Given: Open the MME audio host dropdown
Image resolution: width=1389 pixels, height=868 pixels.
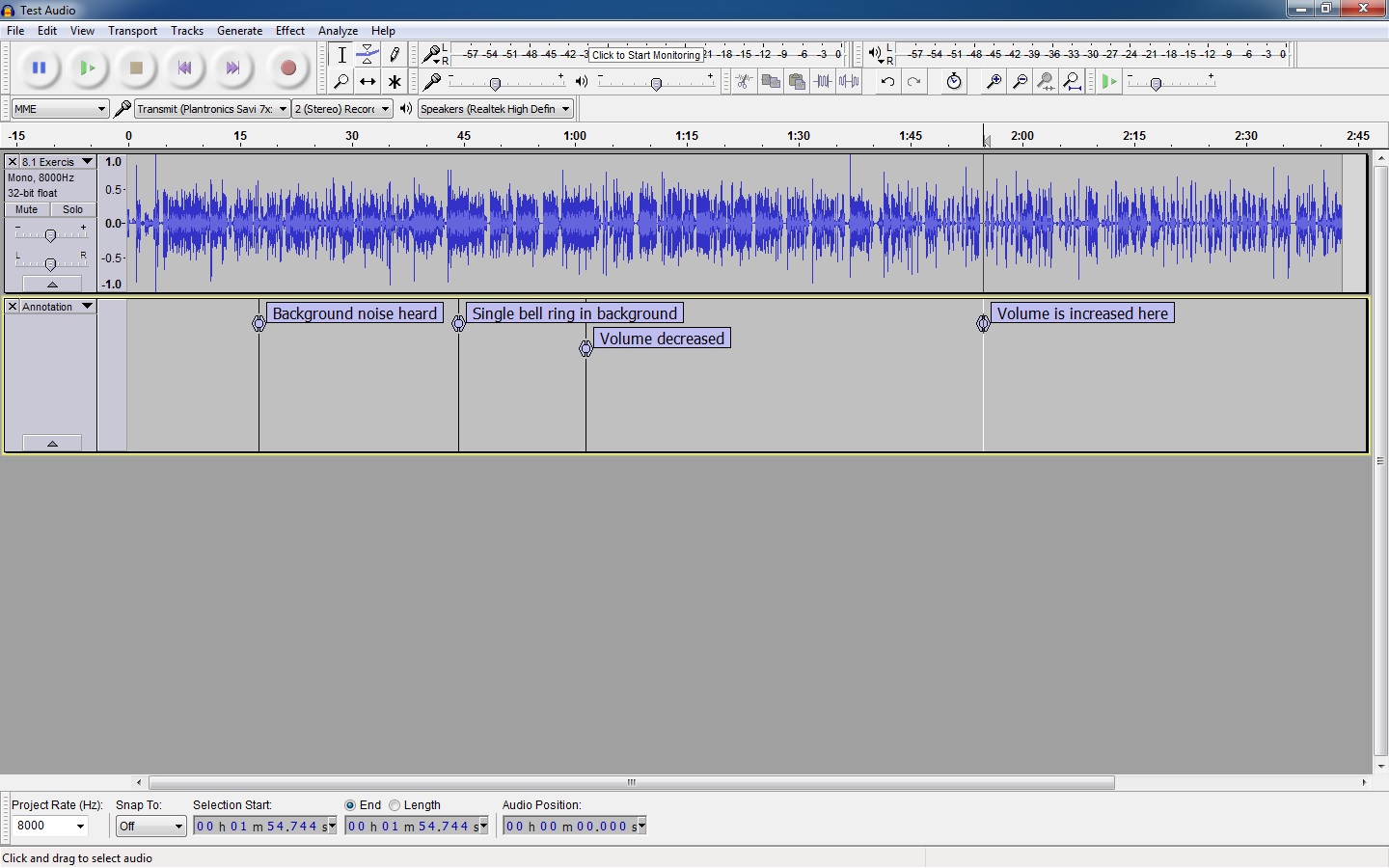Looking at the screenshot, I should (60, 109).
